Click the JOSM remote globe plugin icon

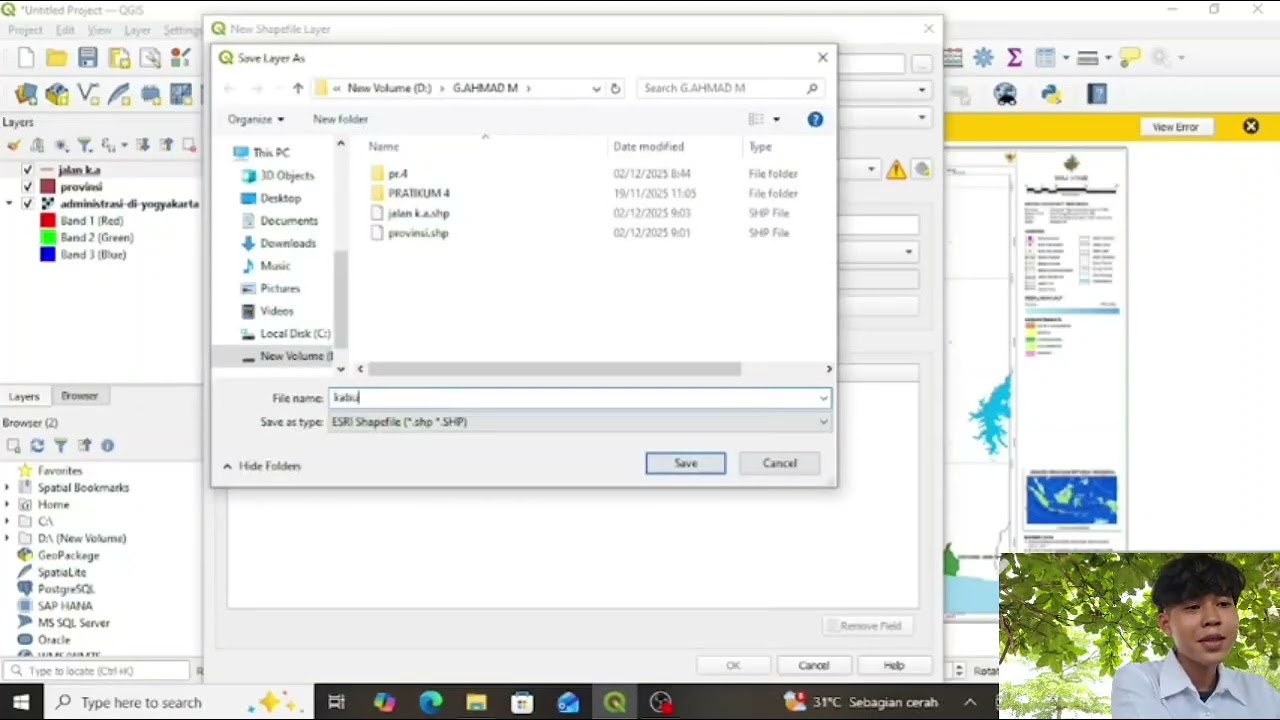(1005, 94)
